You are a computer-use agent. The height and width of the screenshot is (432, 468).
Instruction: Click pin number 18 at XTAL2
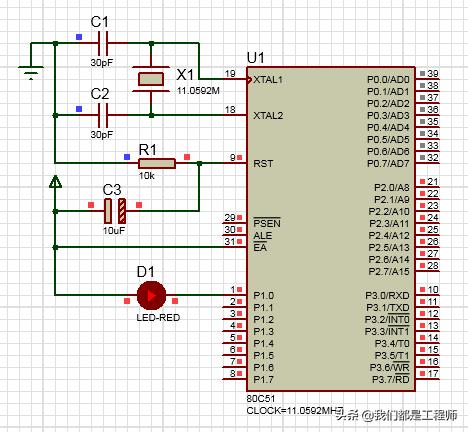point(230,110)
